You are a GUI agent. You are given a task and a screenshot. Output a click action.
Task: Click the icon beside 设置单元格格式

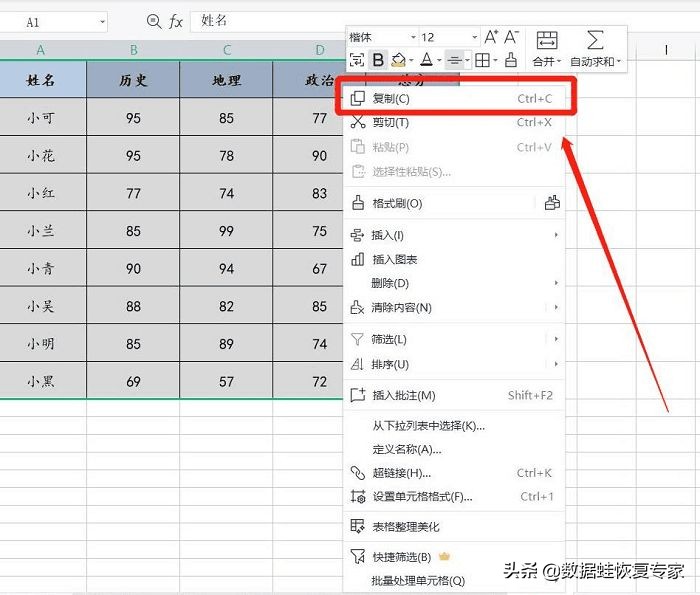tap(358, 496)
